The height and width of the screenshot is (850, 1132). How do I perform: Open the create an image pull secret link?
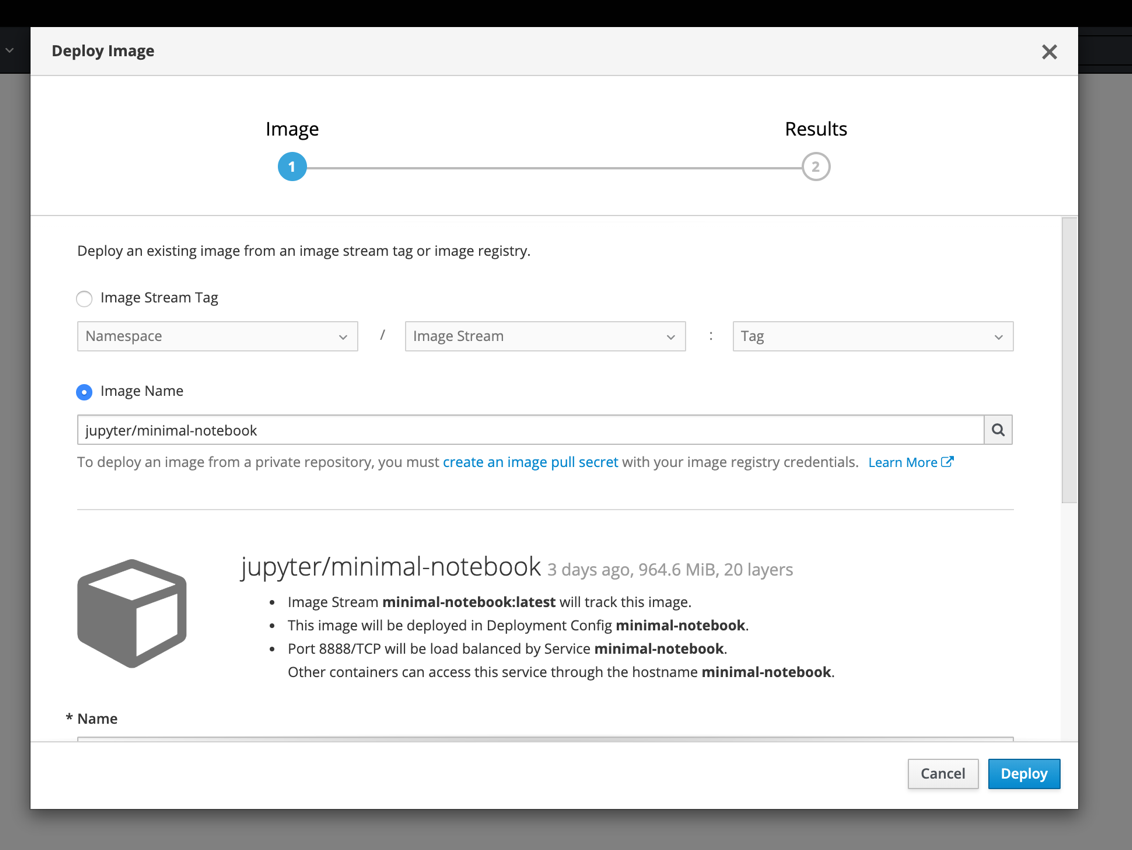530,461
